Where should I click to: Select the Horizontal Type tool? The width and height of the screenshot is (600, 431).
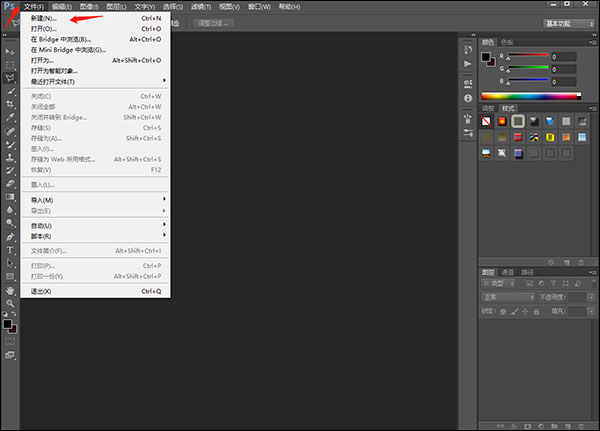coord(10,249)
